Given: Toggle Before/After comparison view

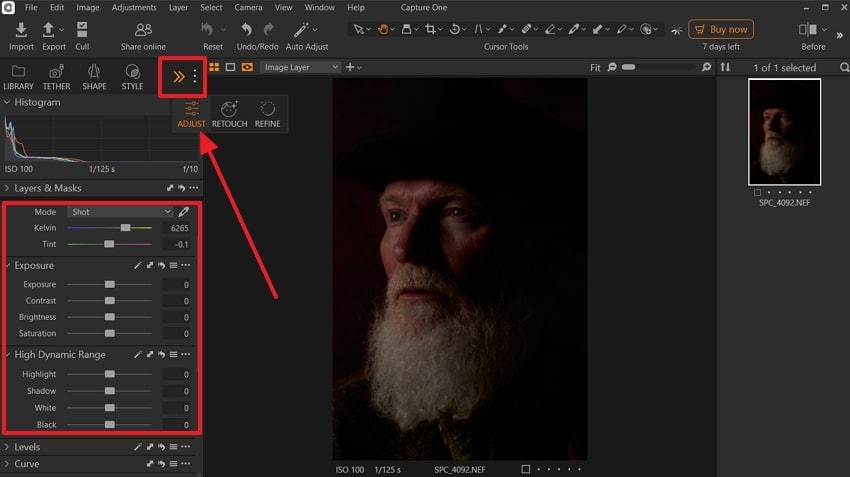Looking at the screenshot, I should click(807, 29).
